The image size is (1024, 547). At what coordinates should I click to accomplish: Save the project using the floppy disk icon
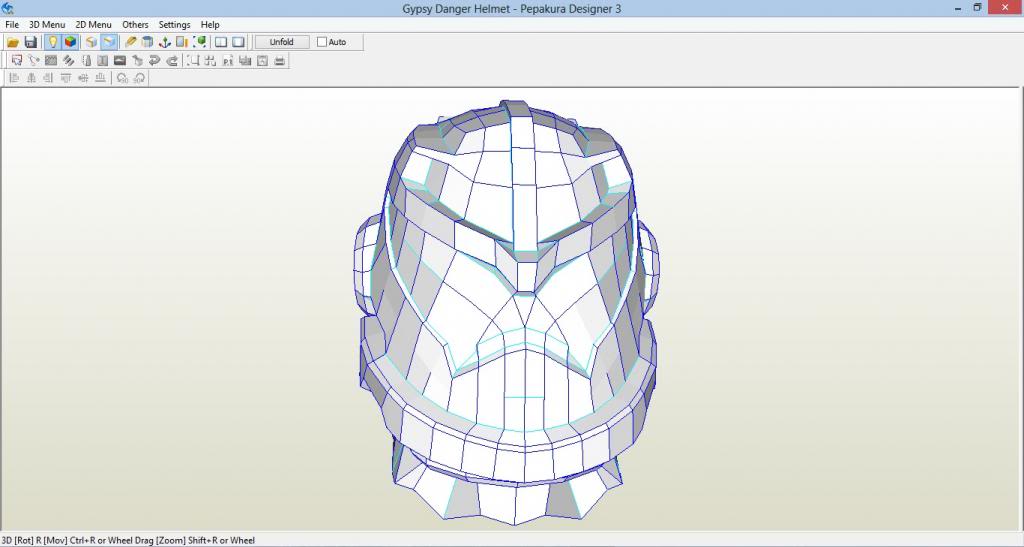tap(30, 42)
